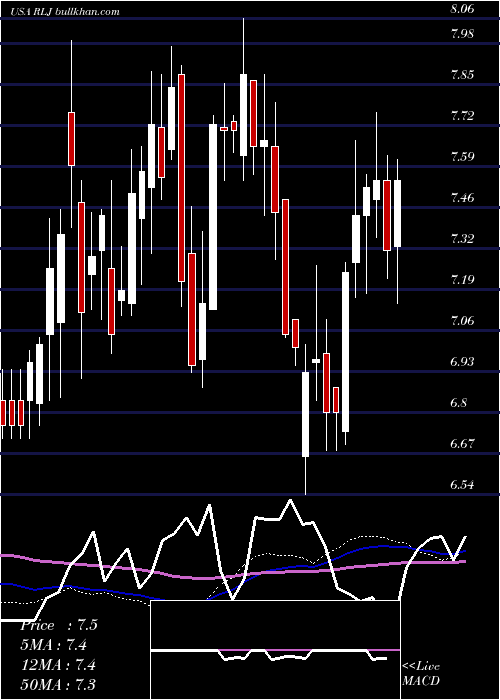Click the 'Price : 7.5' readout

[58, 625]
